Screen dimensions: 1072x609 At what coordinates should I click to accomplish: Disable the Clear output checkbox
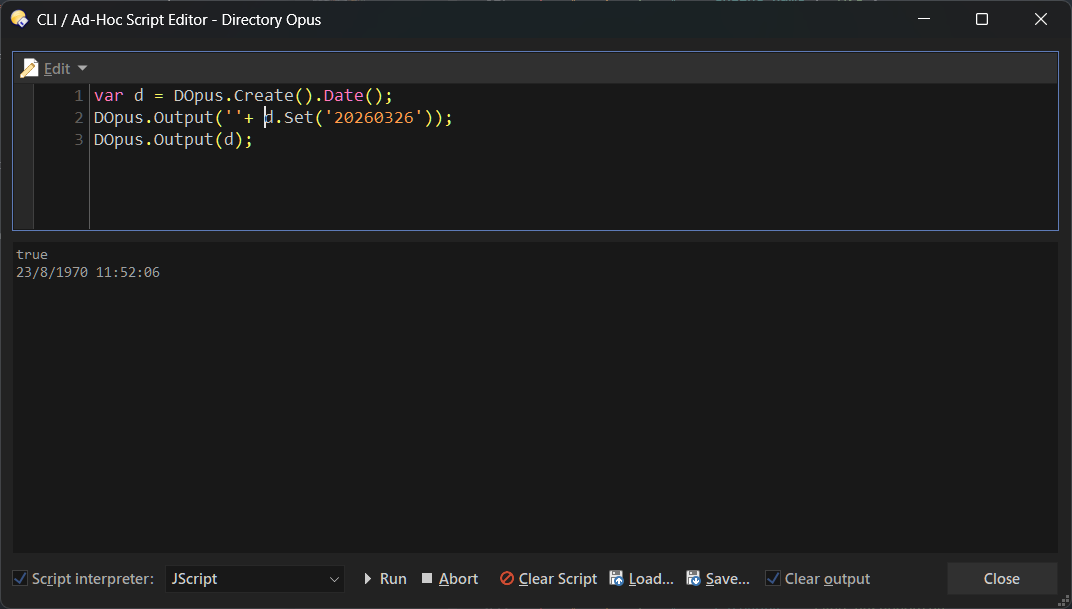tap(773, 579)
